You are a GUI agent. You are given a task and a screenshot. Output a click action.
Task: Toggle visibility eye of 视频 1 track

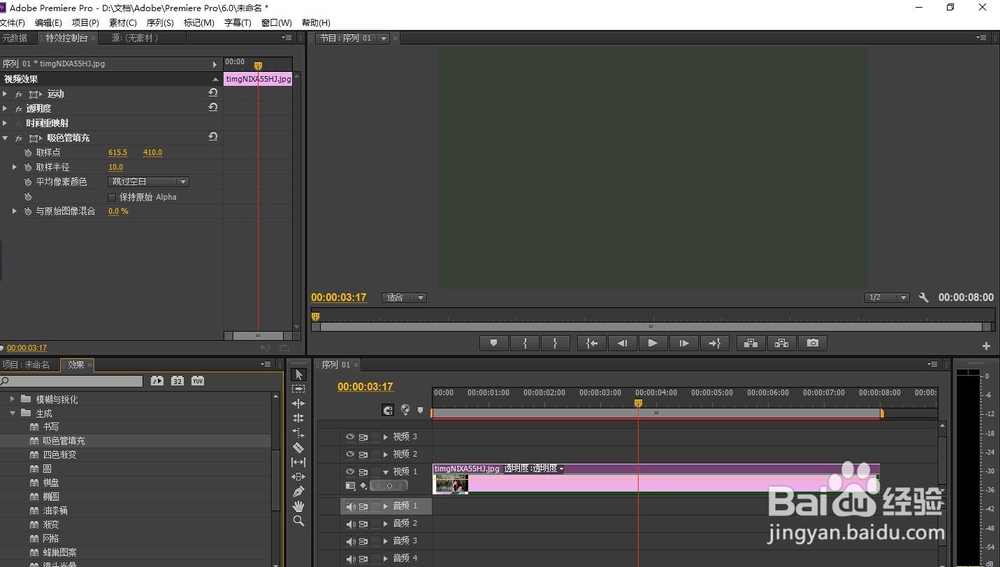[349, 471]
